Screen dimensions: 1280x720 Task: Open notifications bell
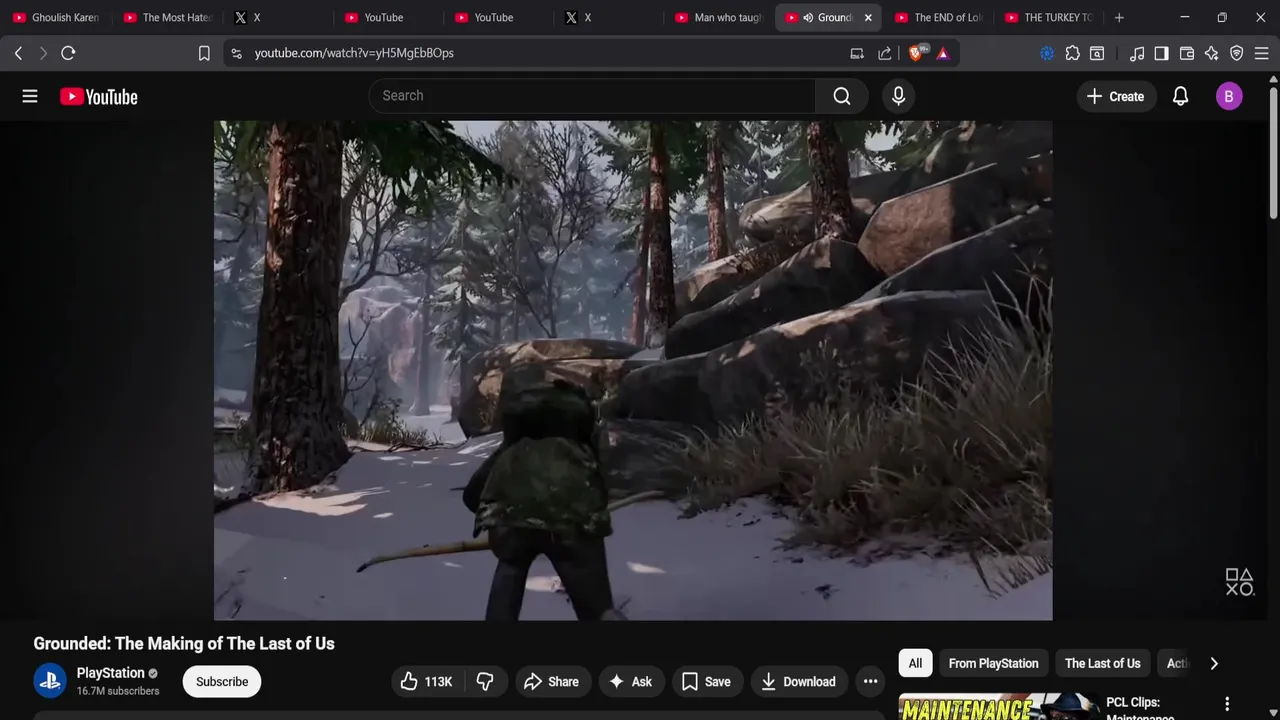tap(1180, 96)
